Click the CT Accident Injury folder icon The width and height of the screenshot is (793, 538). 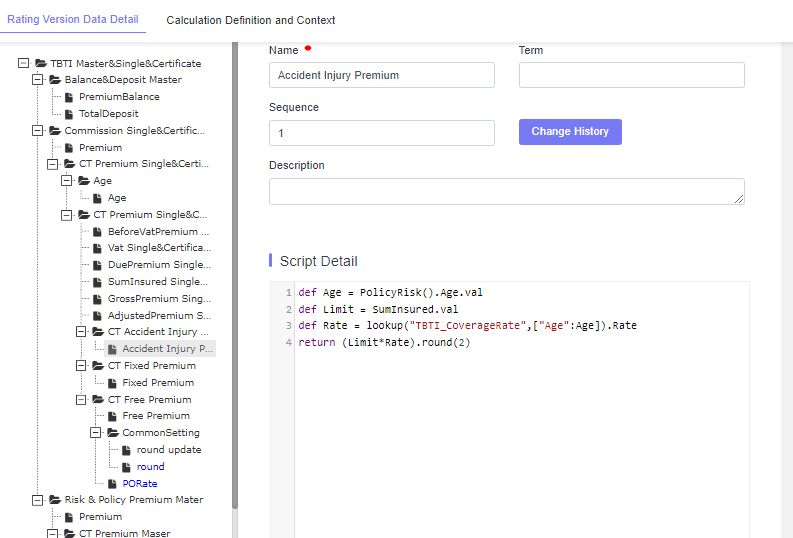[99, 332]
